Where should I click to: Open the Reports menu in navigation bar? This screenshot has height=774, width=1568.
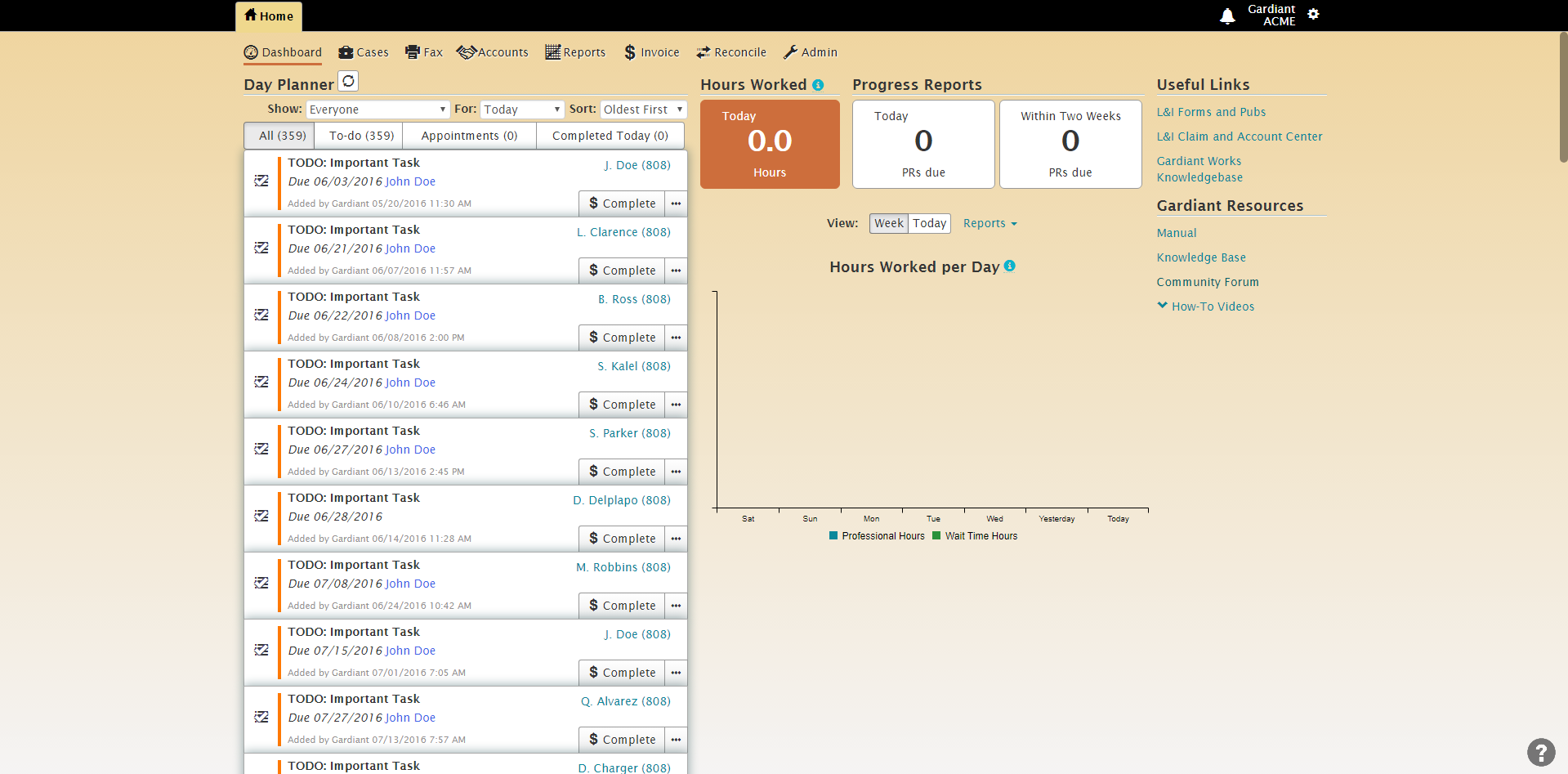pos(575,52)
